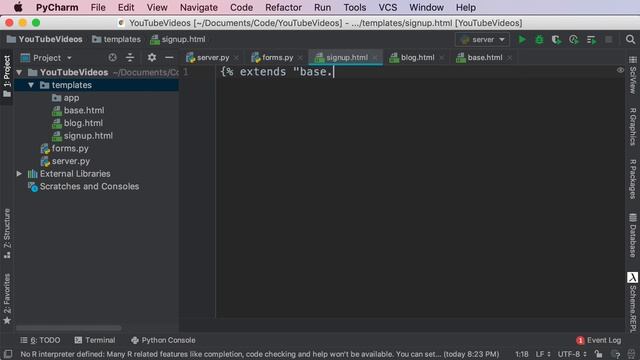Close the base.html tab

tap(509, 58)
